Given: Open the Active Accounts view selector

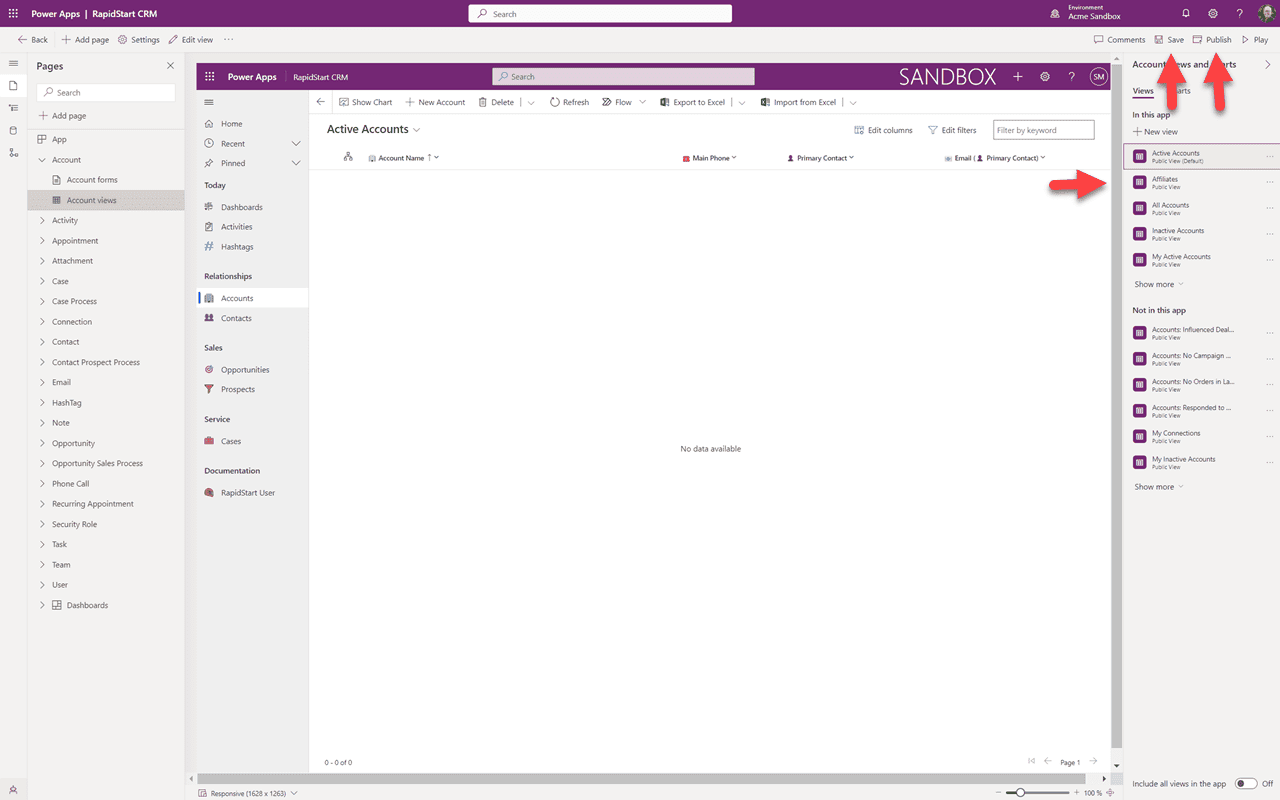Looking at the screenshot, I should [416, 129].
